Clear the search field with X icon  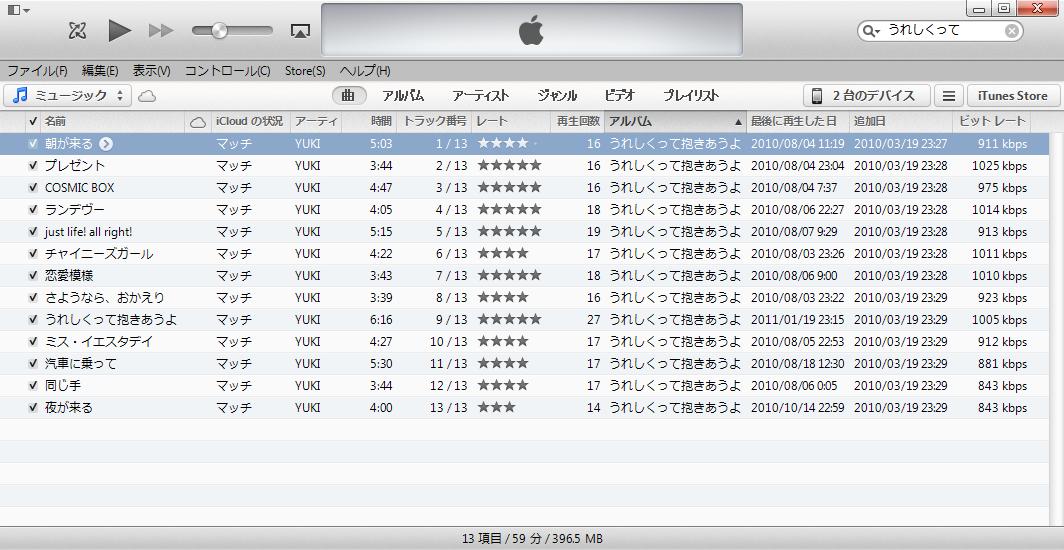pyautogui.click(x=1011, y=31)
